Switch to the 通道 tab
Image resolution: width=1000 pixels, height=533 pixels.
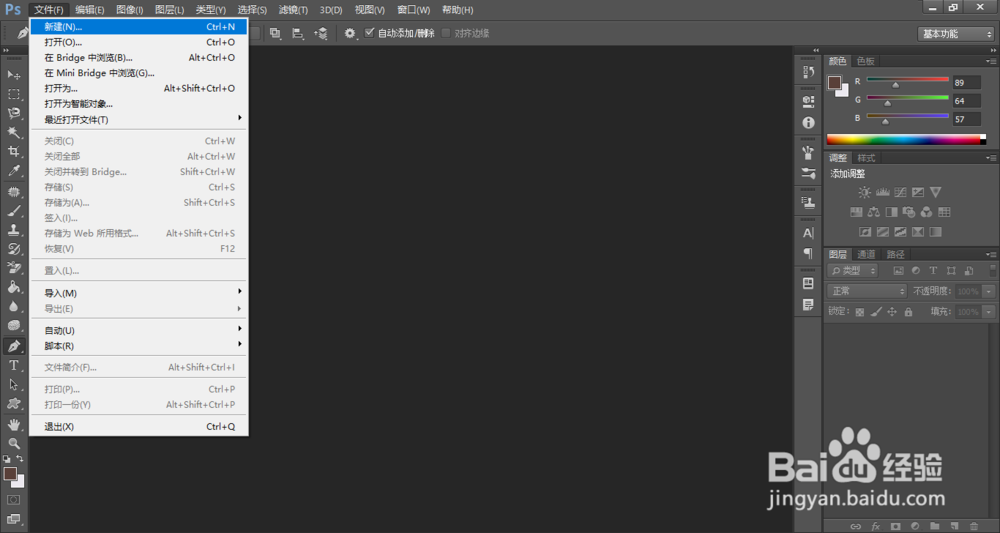[866, 254]
